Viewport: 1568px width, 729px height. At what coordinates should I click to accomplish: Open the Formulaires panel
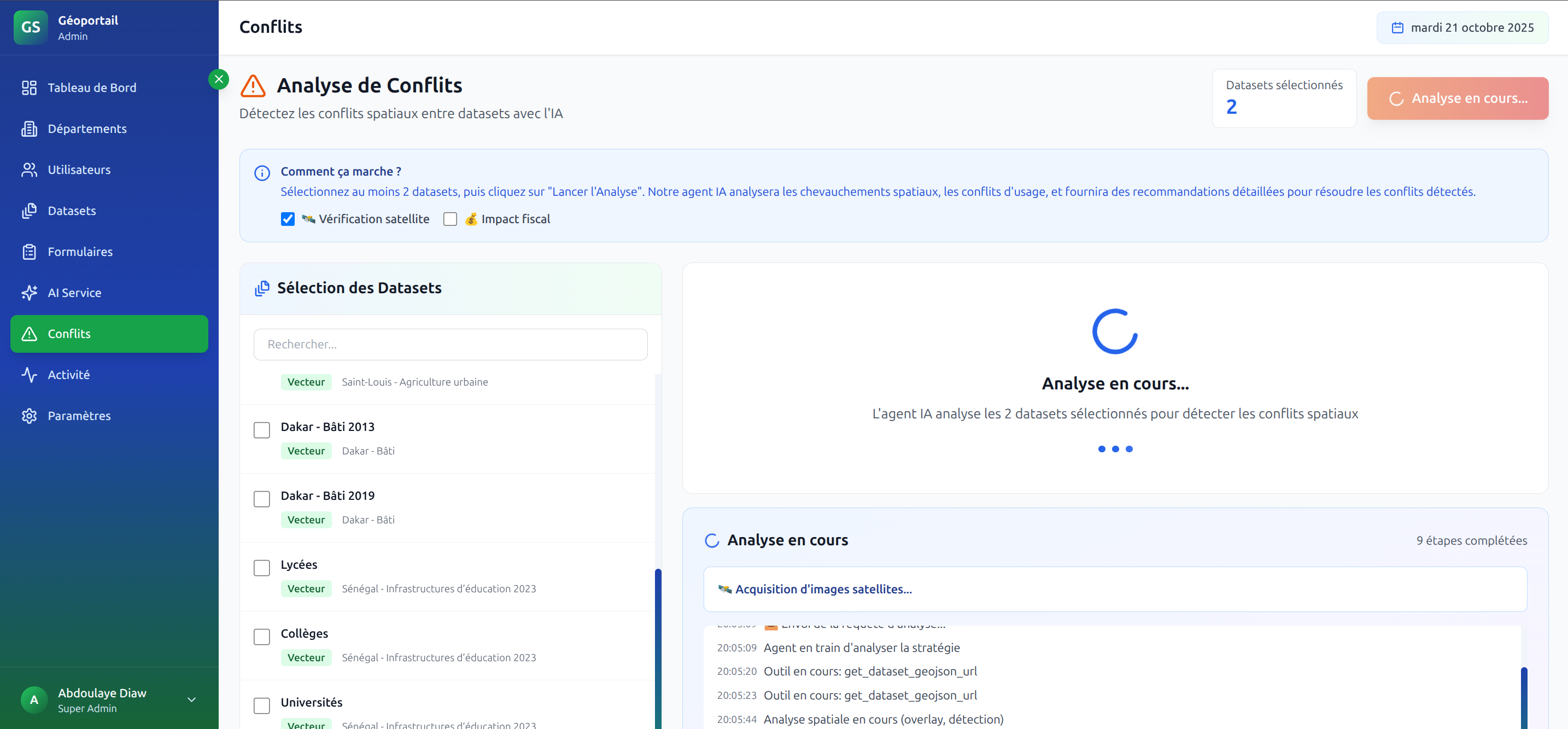pos(80,251)
